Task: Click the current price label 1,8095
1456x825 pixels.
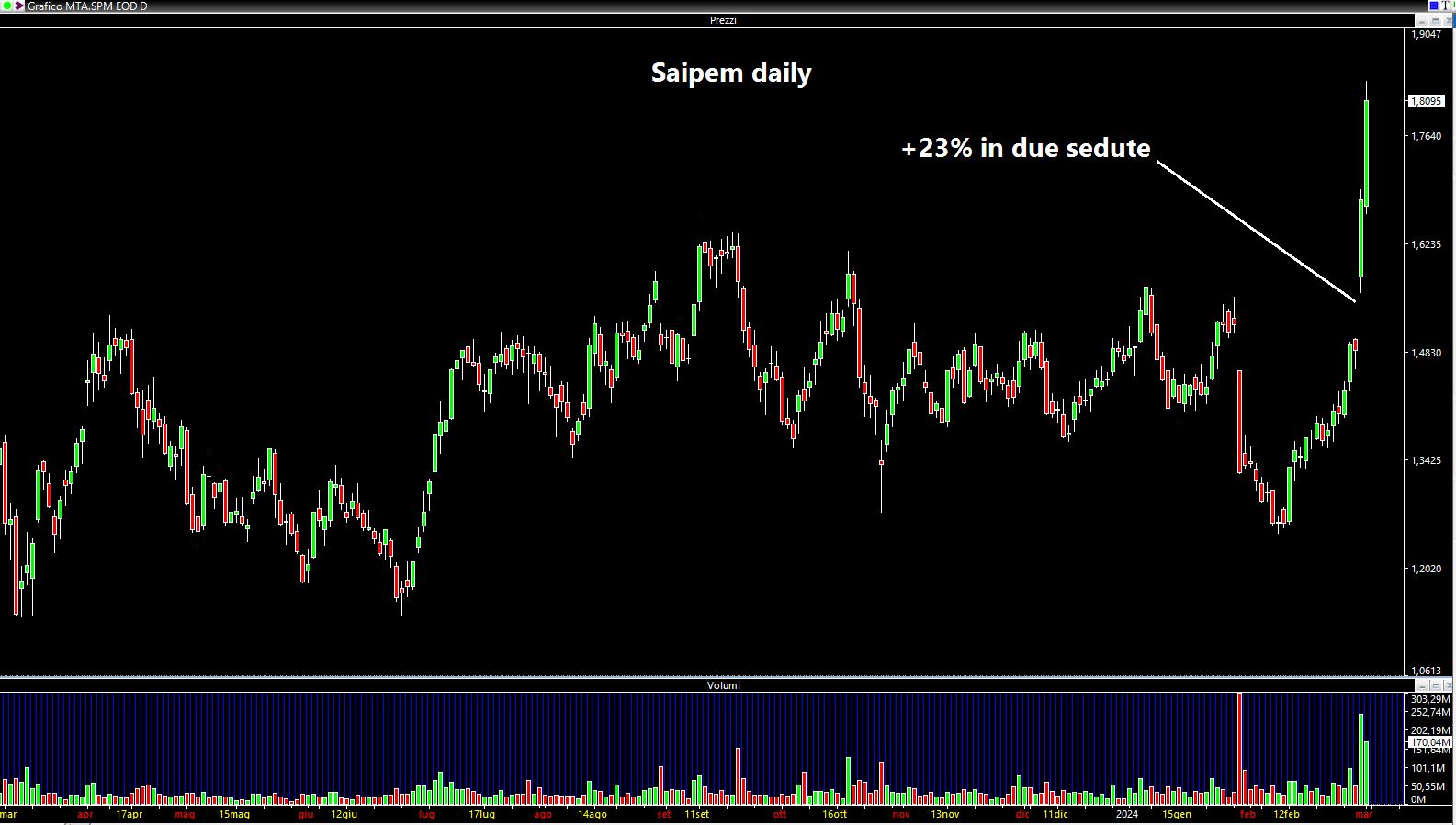Action: (1427, 101)
